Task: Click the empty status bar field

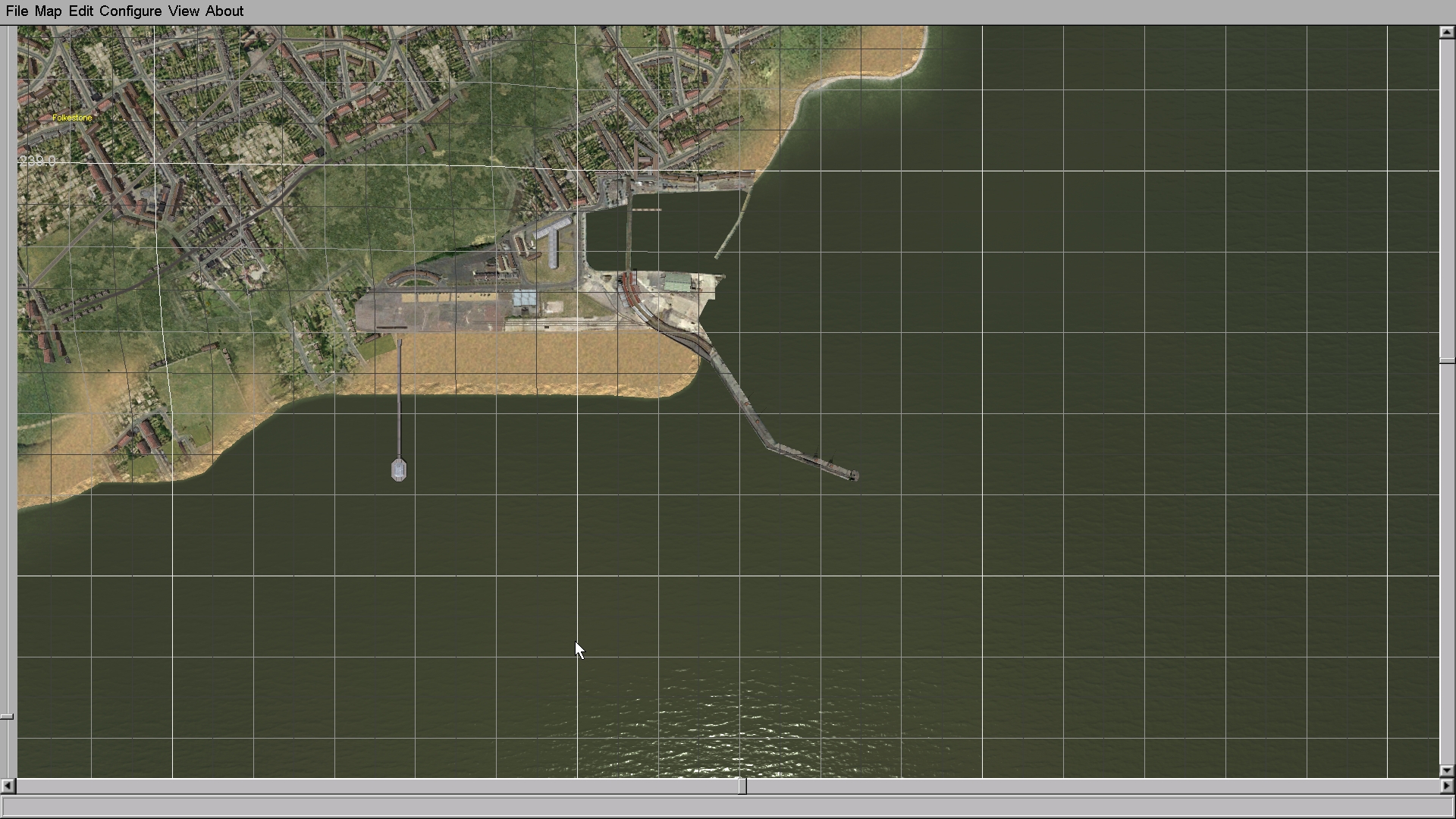Action: point(726,807)
